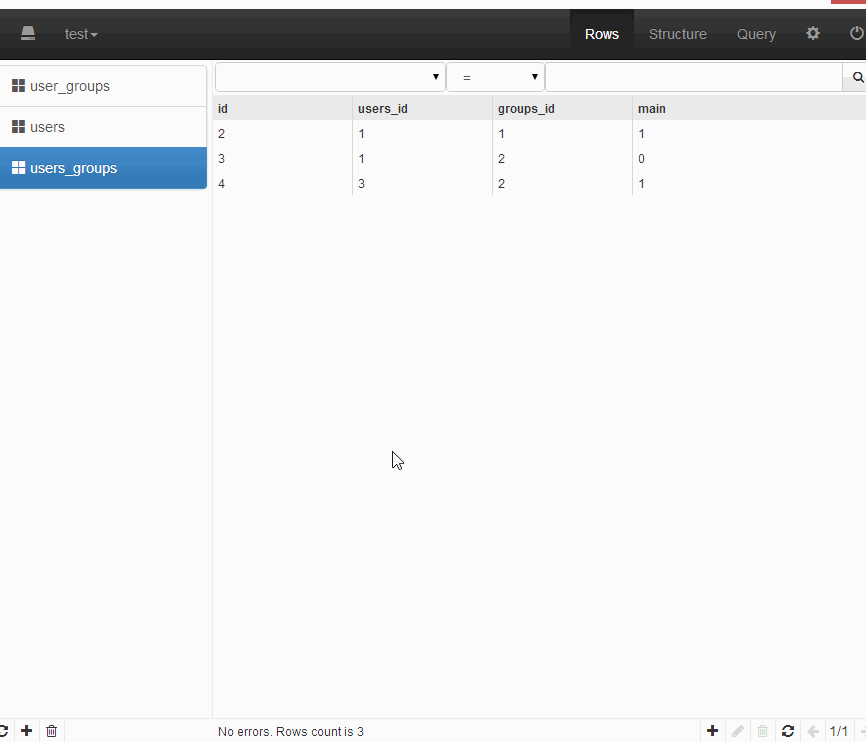Switch to the Rows tab
866x742 pixels.
tap(601, 34)
